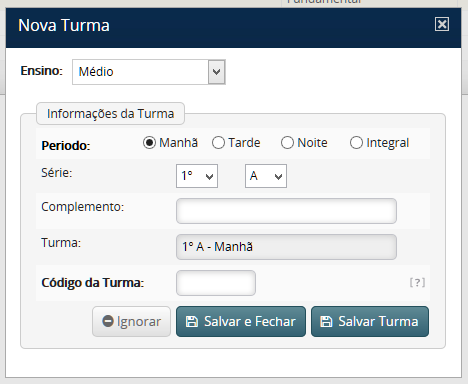
Task: Click the Código da Turma input field
Action: [216, 283]
